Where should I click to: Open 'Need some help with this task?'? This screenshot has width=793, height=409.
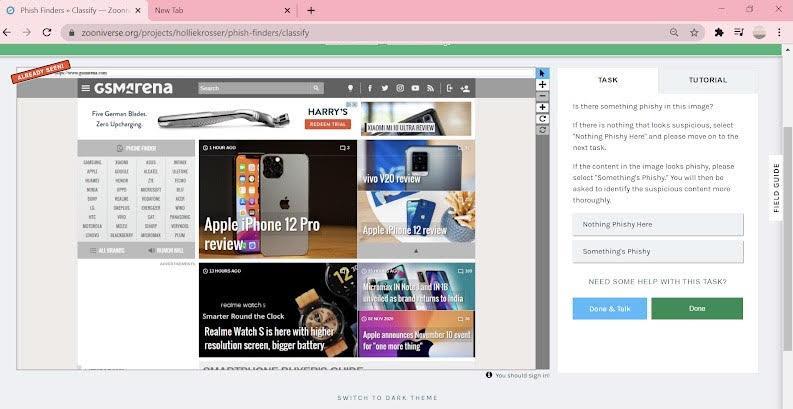pos(657,282)
